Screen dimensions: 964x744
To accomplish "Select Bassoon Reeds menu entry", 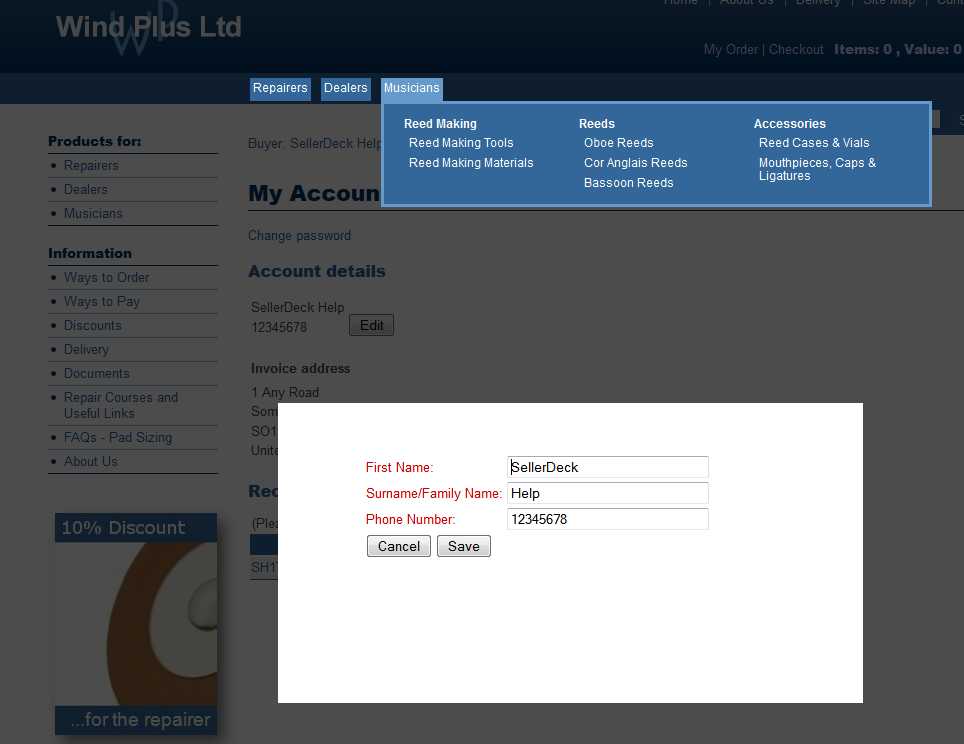I will tap(628, 183).
